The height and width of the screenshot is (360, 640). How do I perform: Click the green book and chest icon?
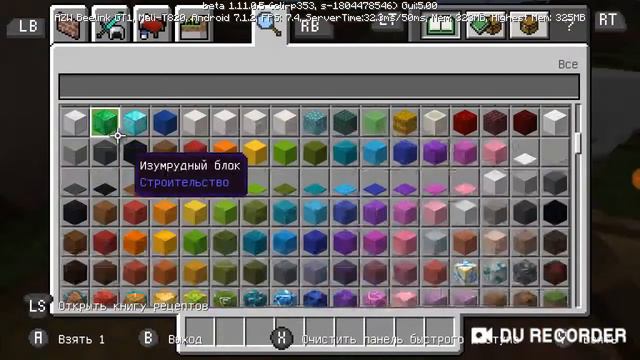(485, 26)
